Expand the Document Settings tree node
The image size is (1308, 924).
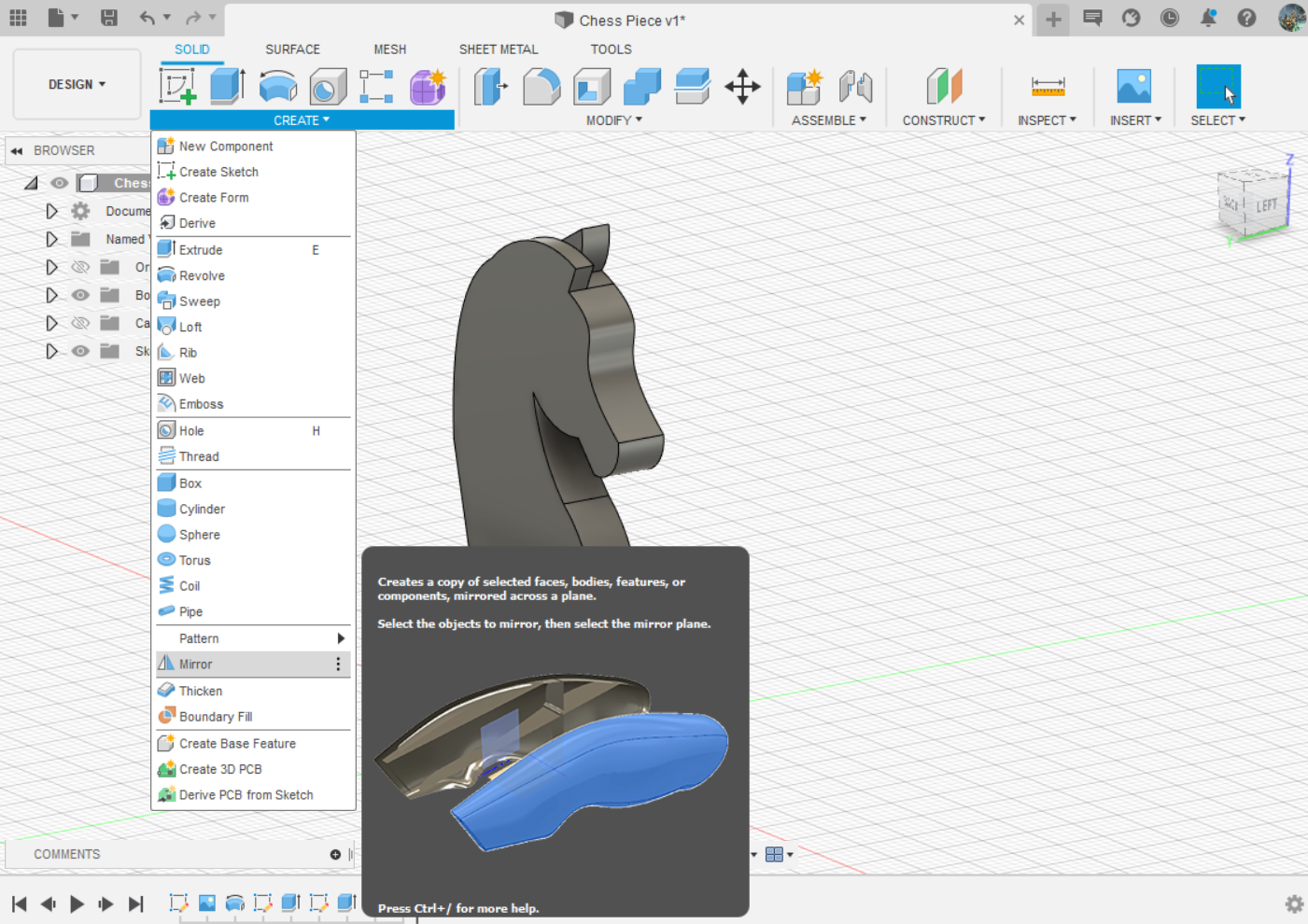(x=51, y=211)
